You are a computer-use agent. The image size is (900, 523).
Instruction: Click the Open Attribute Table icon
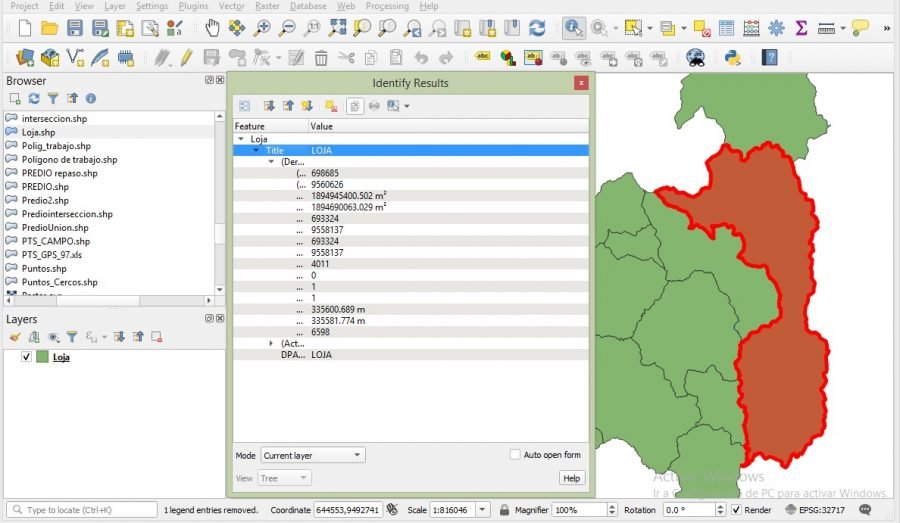pos(726,28)
